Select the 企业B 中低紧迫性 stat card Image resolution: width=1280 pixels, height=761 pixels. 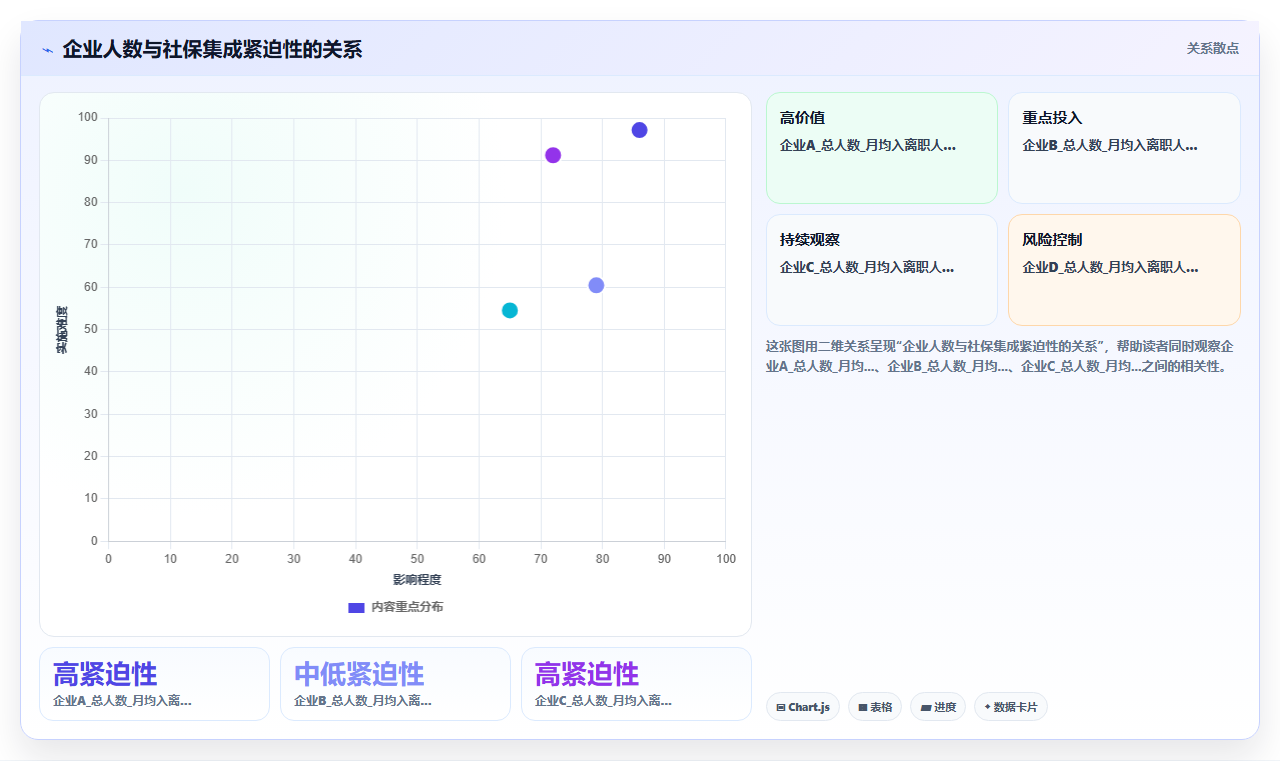pos(395,684)
